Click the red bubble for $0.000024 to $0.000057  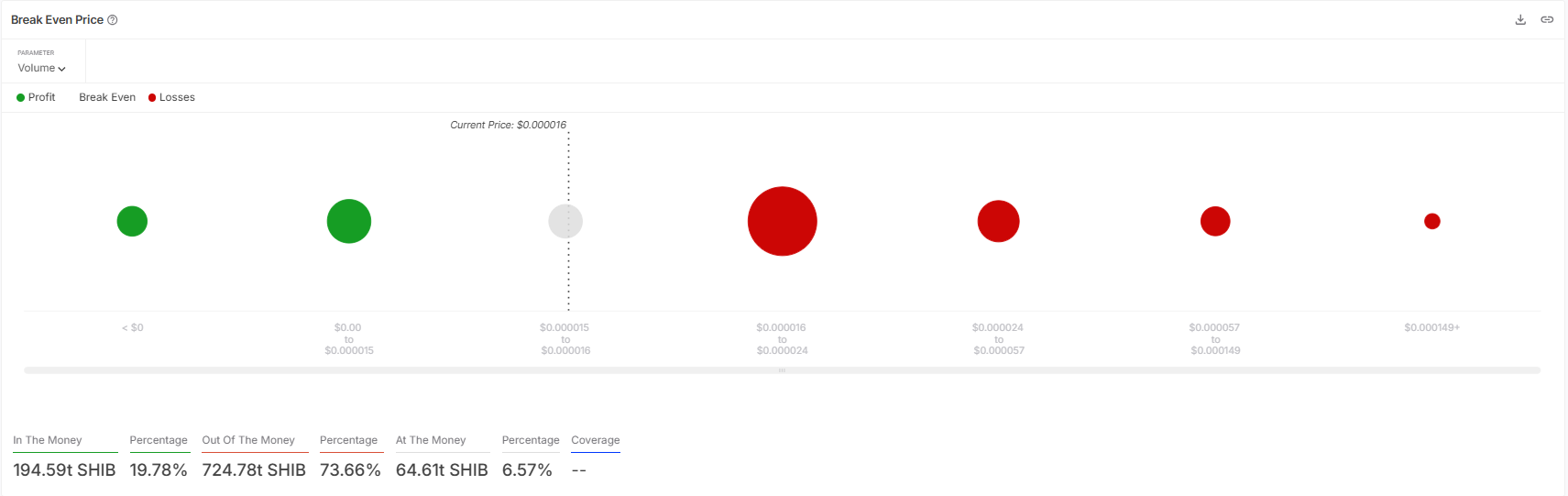pos(998,221)
